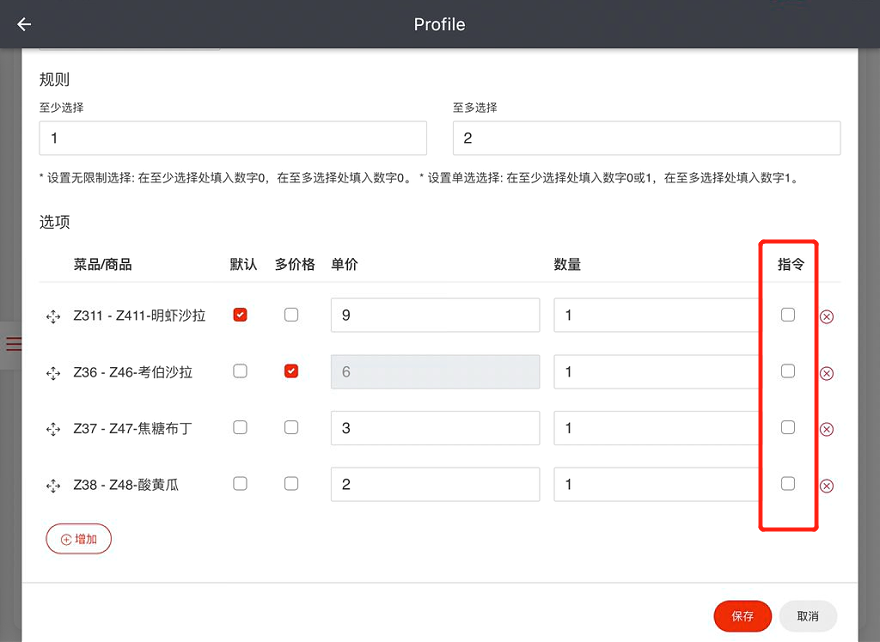Check 指令 for Z37 焦糖布丁
The height and width of the screenshot is (642, 880).
[788, 428]
